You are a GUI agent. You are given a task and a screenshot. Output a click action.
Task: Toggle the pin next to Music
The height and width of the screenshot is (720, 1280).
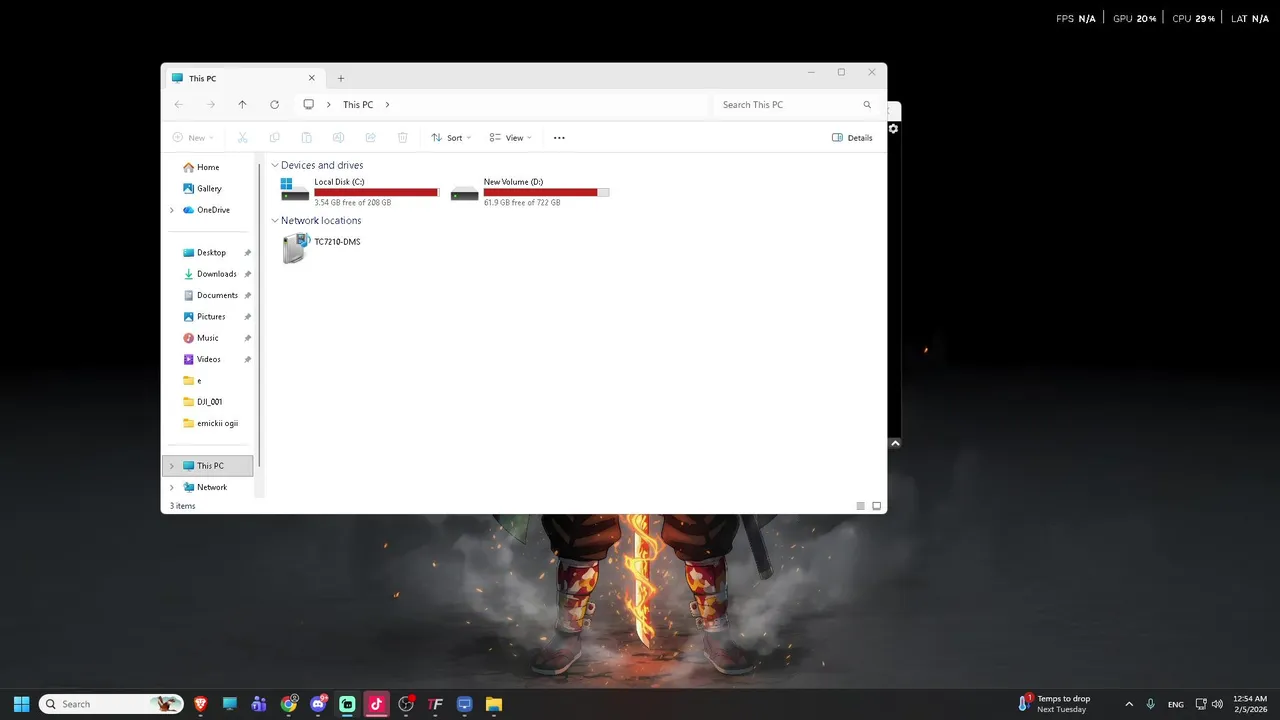point(247,338)
